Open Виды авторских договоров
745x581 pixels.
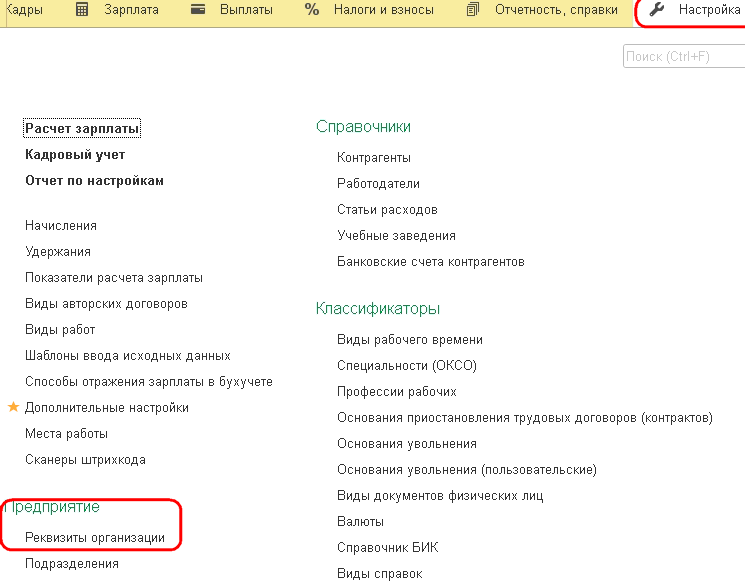(x=106, y=304)
